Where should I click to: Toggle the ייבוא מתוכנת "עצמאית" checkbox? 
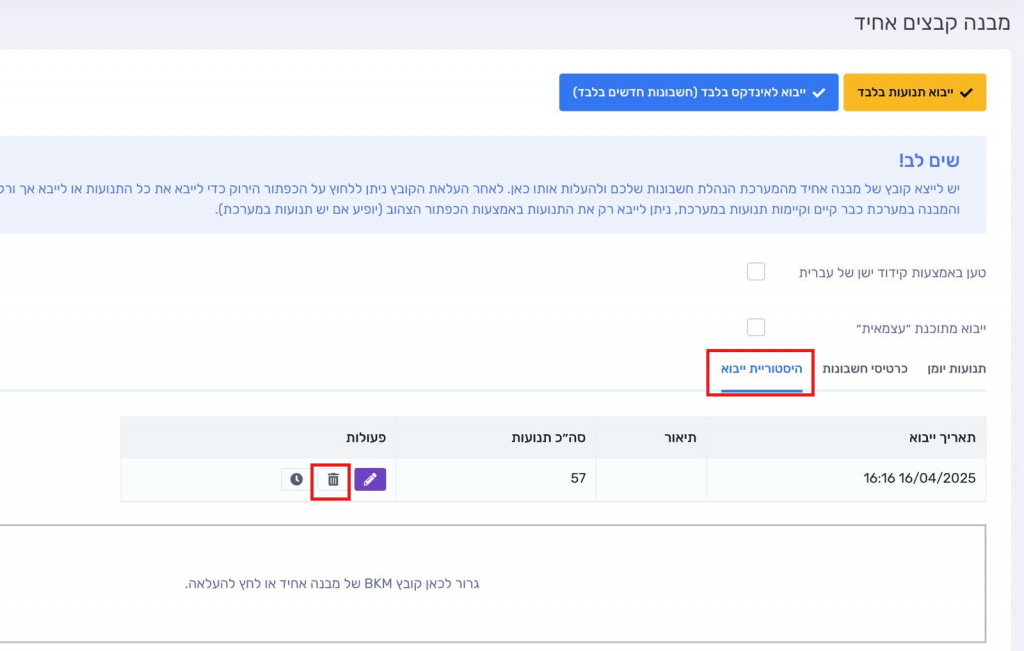coord(756,328)
